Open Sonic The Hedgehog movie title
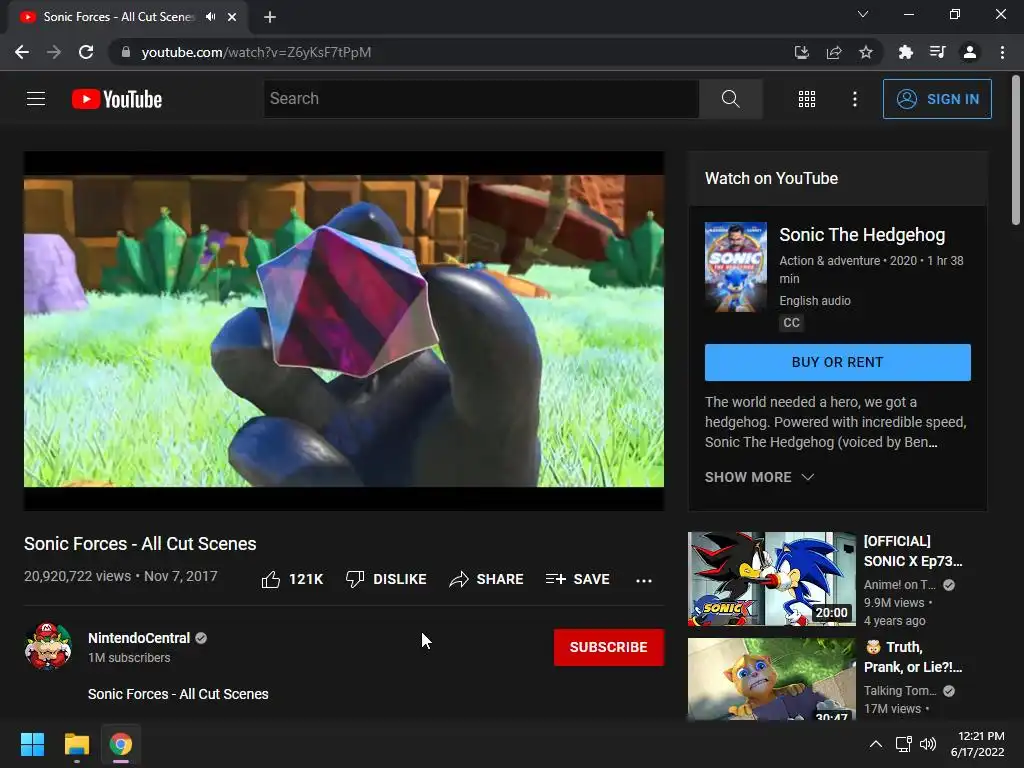The width and height of the screenshot is (1024, 768). [862, 235]
